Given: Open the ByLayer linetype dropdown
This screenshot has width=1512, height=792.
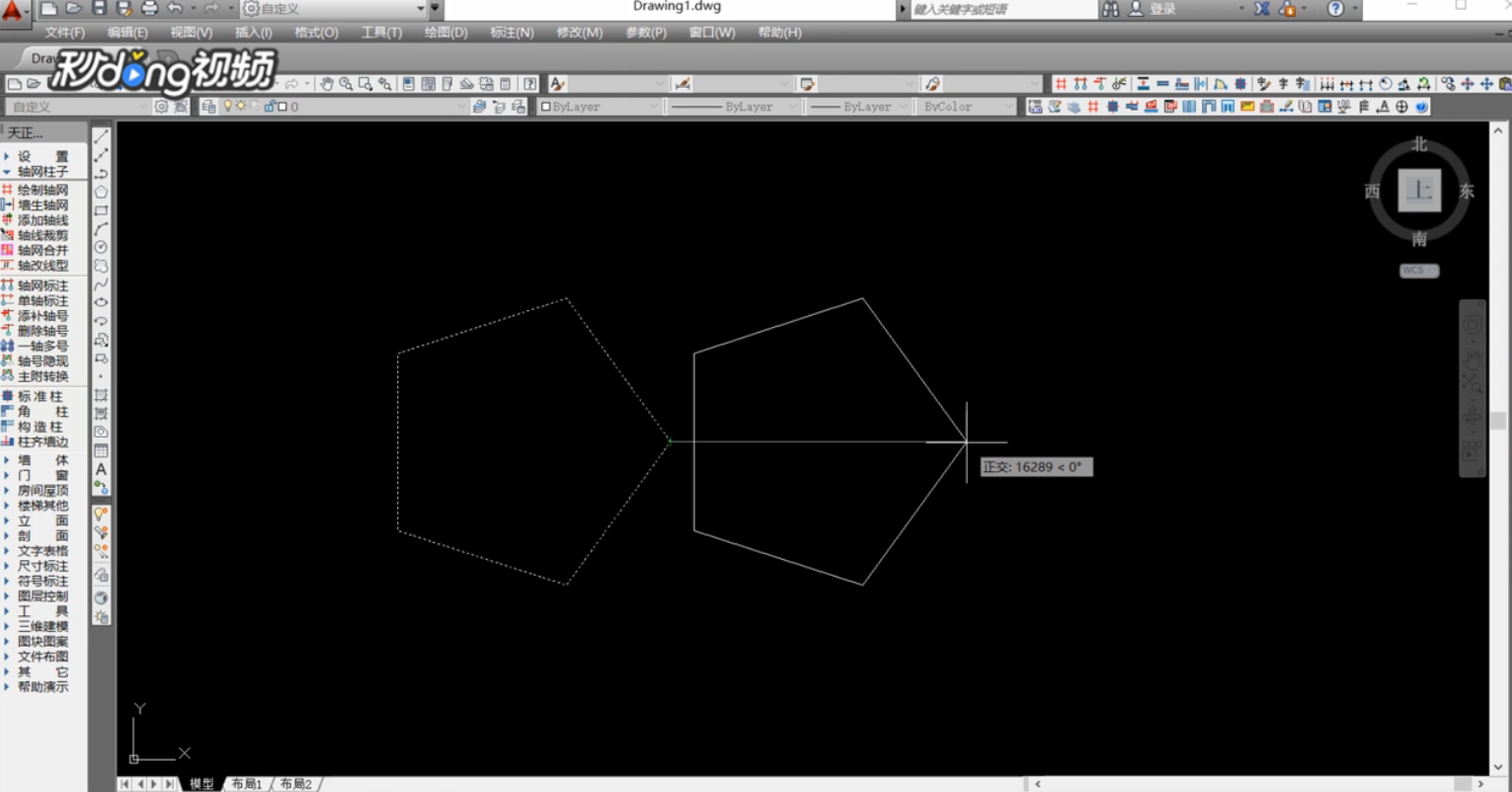Looking at the screenshot, I should click(x=734, y=107).
